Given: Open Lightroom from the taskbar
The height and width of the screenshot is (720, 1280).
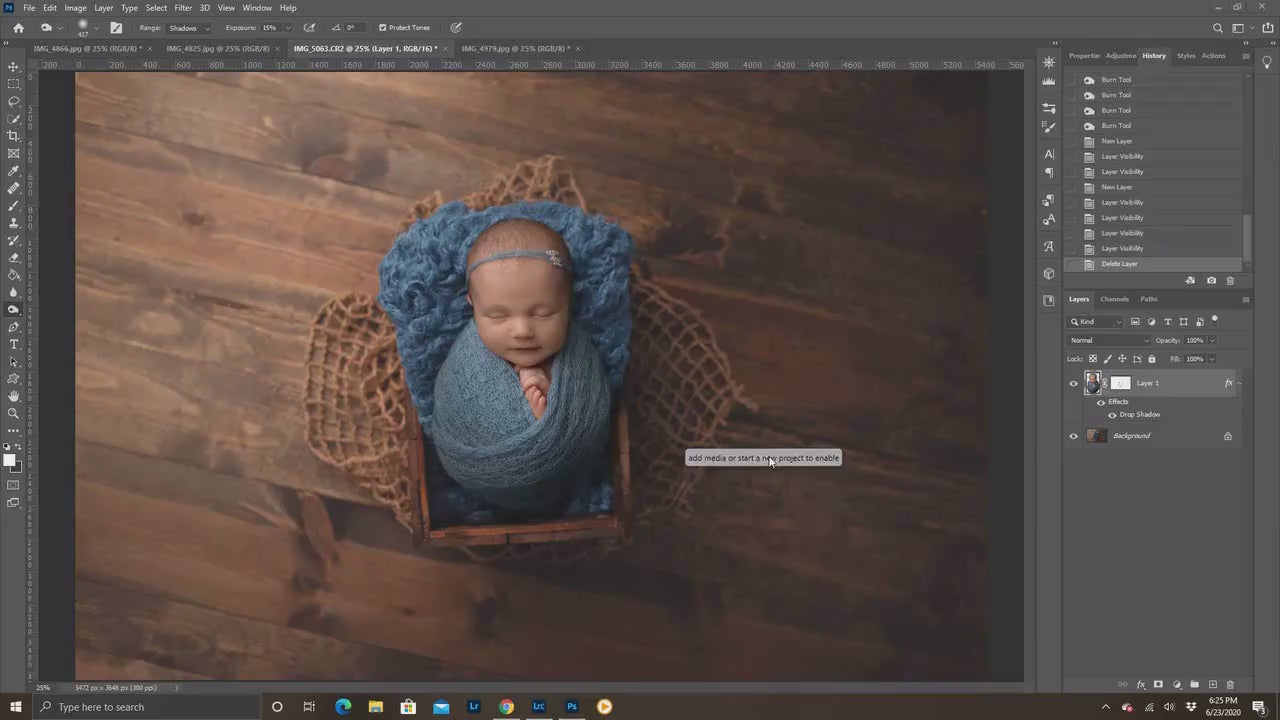Looking at the screenshot, I should (473, 707).
